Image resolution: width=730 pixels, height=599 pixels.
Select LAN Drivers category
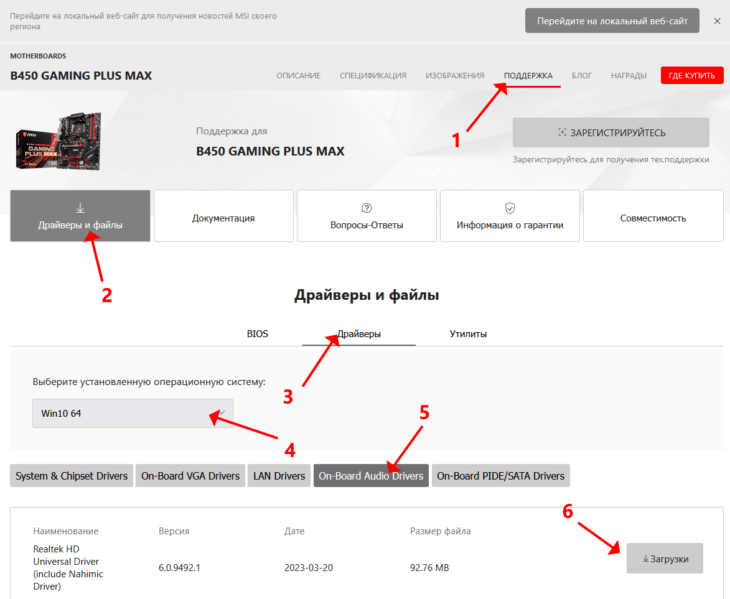pyautogui.click(x=279, y=476)
